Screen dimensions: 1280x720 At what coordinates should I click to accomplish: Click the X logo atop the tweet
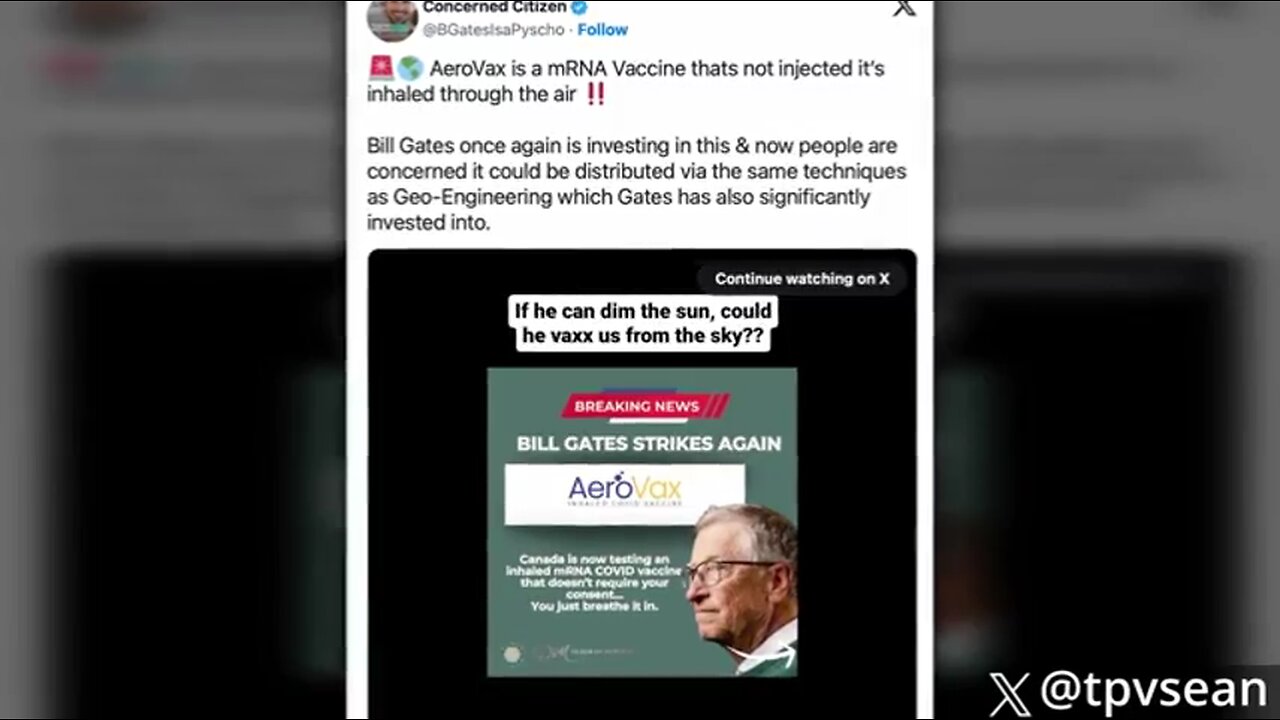(903, 6)
